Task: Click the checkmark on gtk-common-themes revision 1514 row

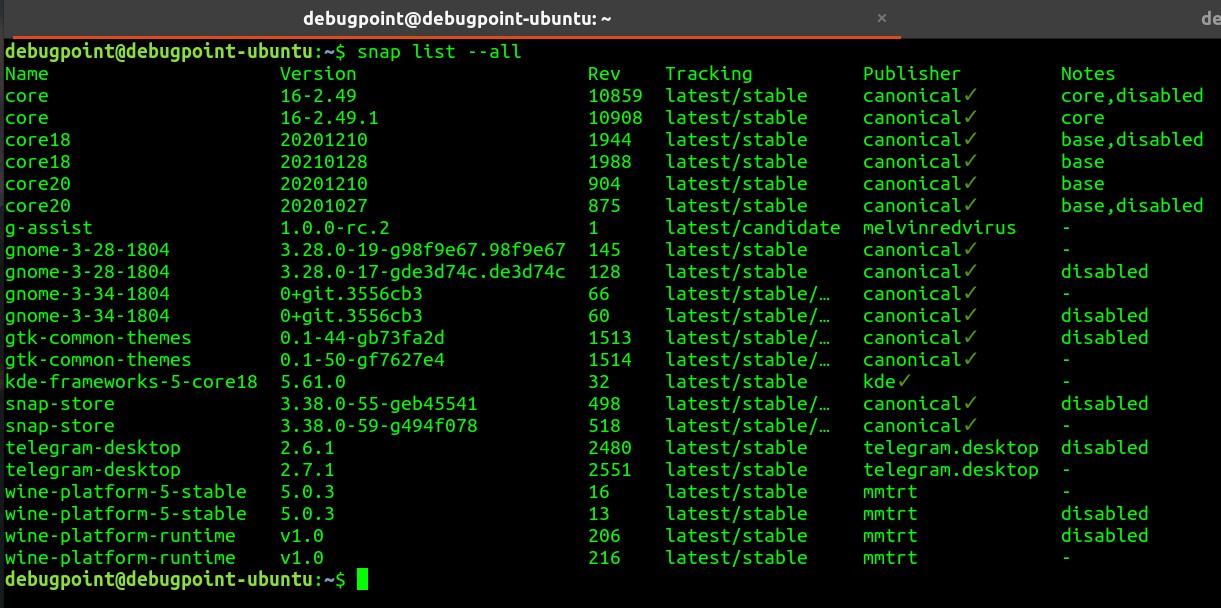Action: tap(969, 359)
